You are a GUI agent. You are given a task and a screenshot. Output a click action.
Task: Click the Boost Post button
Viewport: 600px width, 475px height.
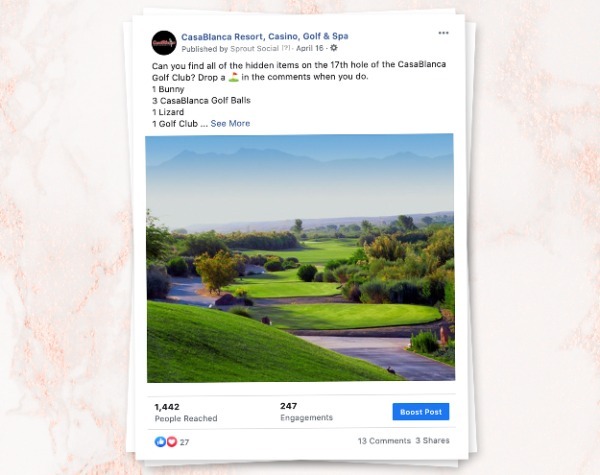pos(421,412)
